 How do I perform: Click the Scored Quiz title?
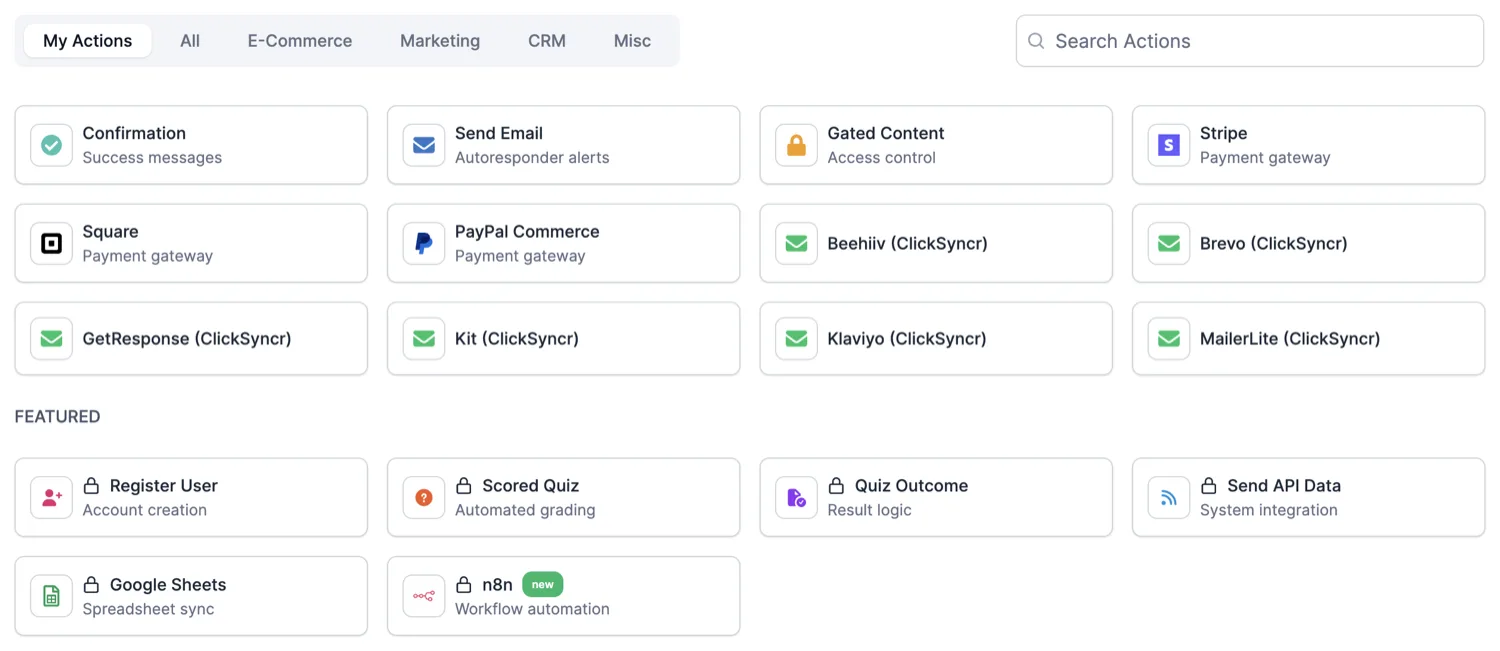click(531, 485)
